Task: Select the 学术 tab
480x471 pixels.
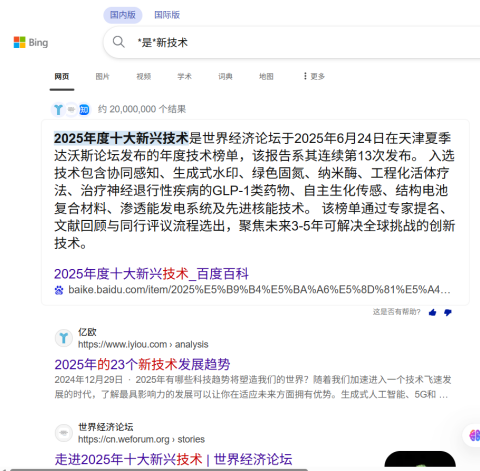Action: (x=184, y=76)
